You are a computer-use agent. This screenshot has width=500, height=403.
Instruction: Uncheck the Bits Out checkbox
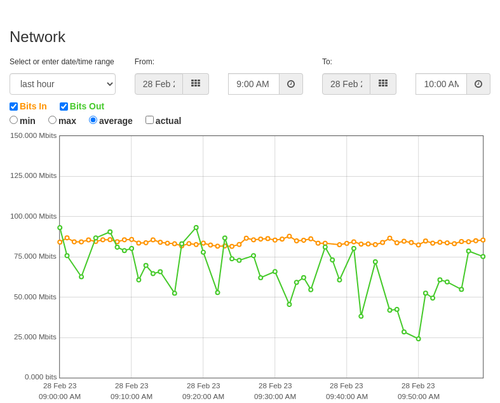tap(64, 106)
